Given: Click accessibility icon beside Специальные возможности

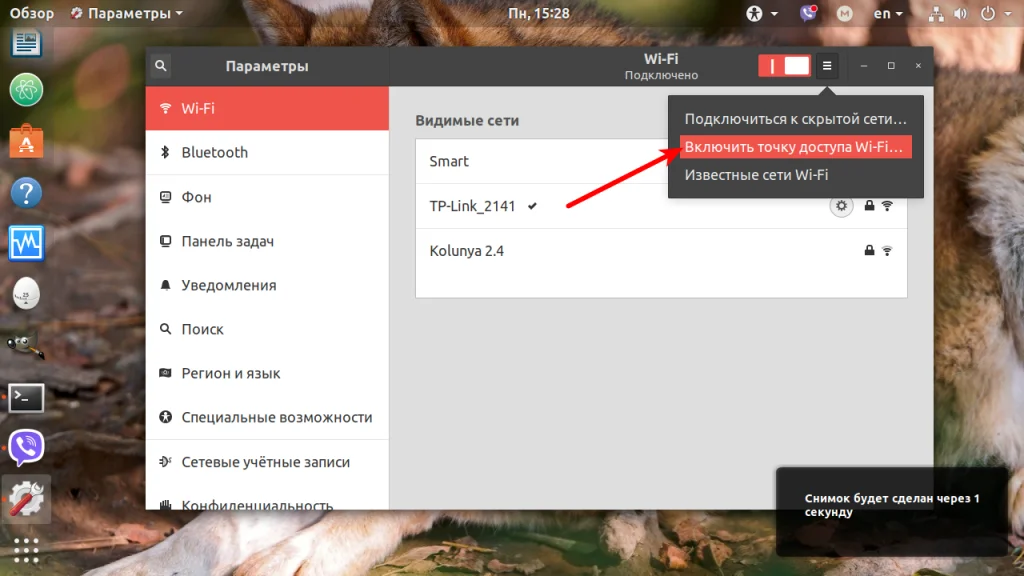Looking at the screenshot, I should [x=165, y=417].
